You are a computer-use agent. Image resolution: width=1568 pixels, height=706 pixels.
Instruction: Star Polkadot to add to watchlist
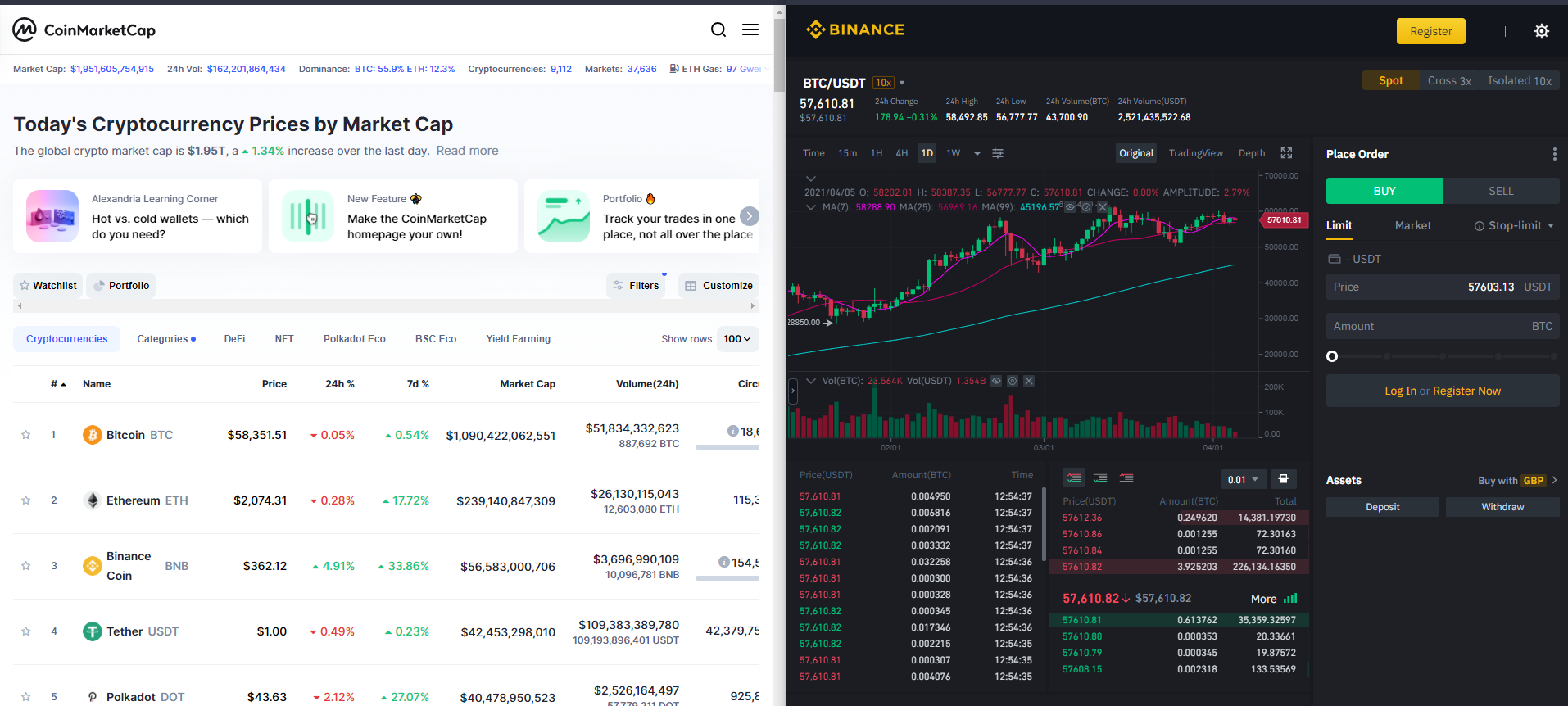[25, 697]
